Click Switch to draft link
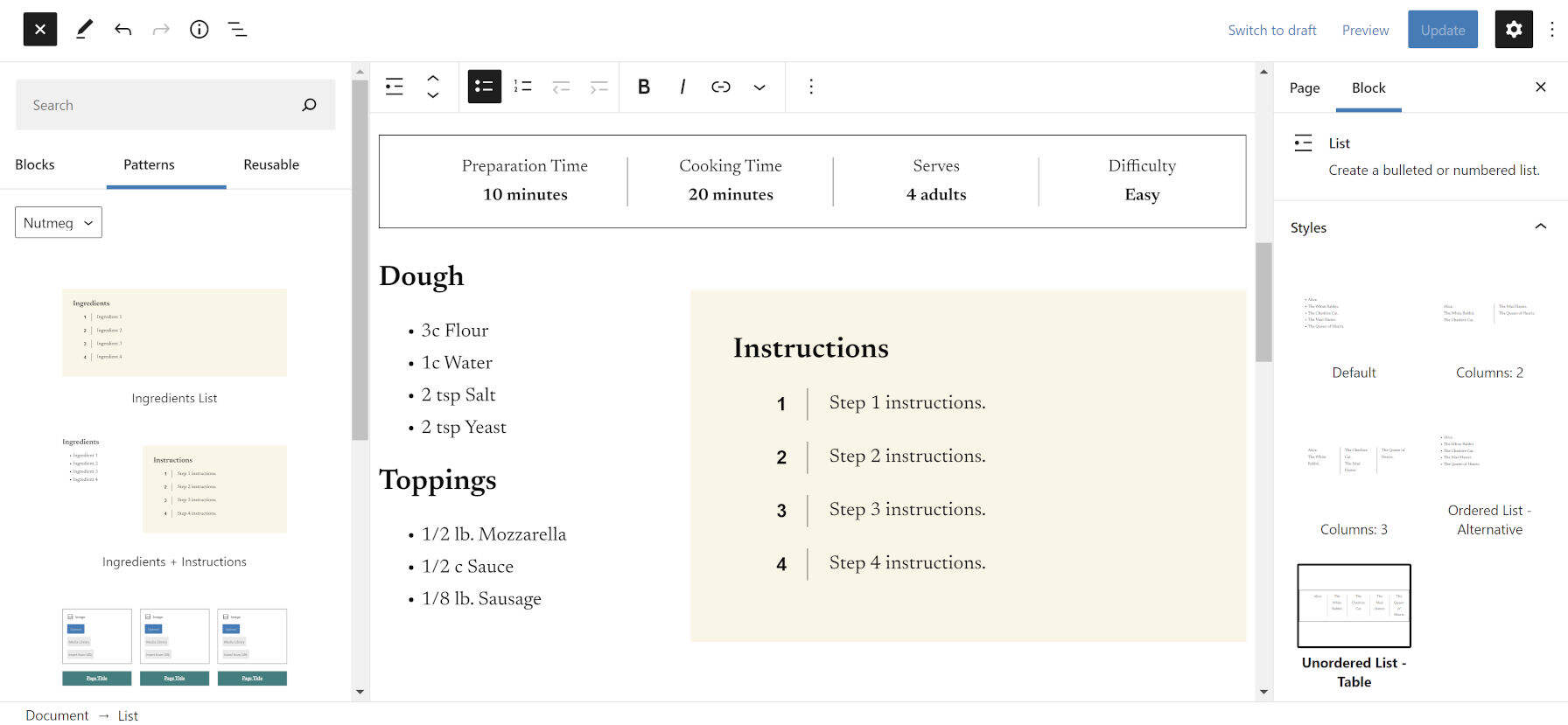The width and height of the screenshot is (1568, 725). click(1272, 30)
